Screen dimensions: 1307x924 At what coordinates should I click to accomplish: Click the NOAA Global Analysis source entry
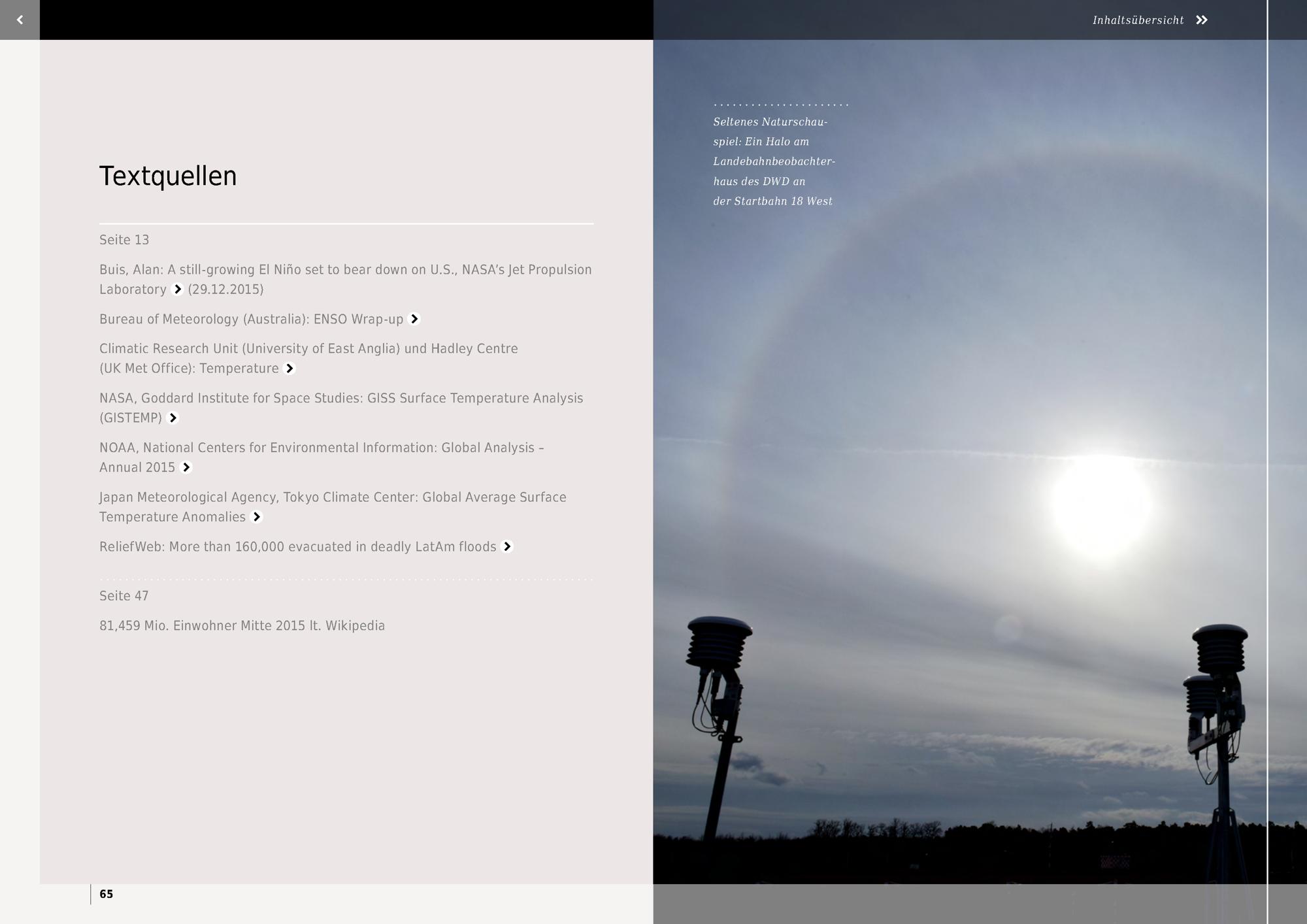tap(321, 448)
